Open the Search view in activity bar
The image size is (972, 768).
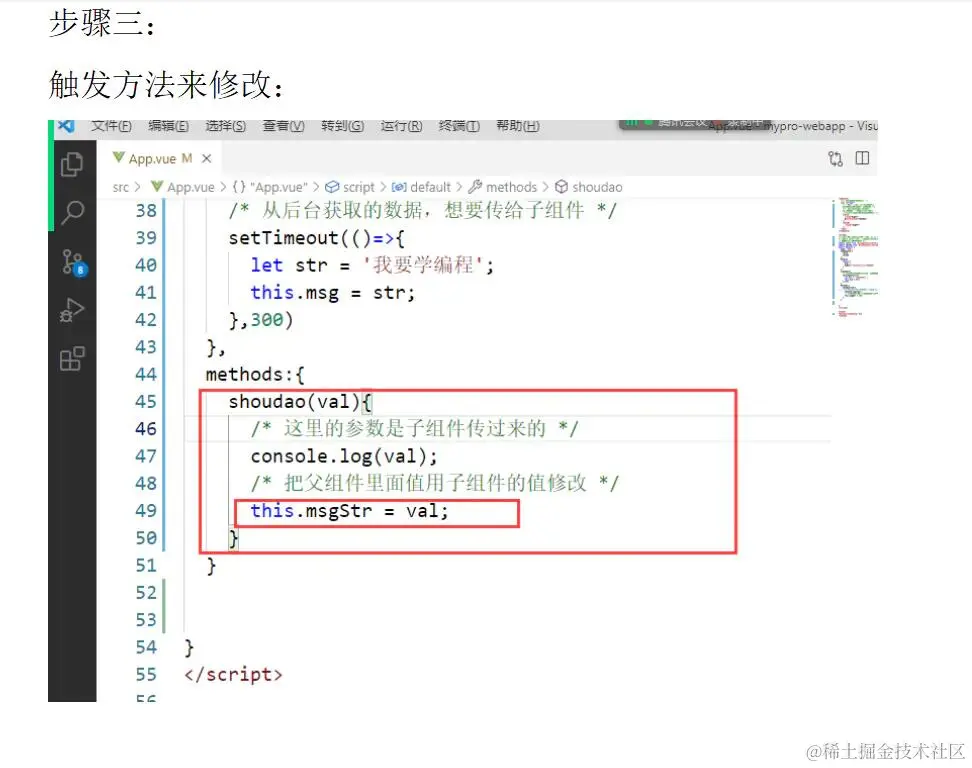point(73,212)
